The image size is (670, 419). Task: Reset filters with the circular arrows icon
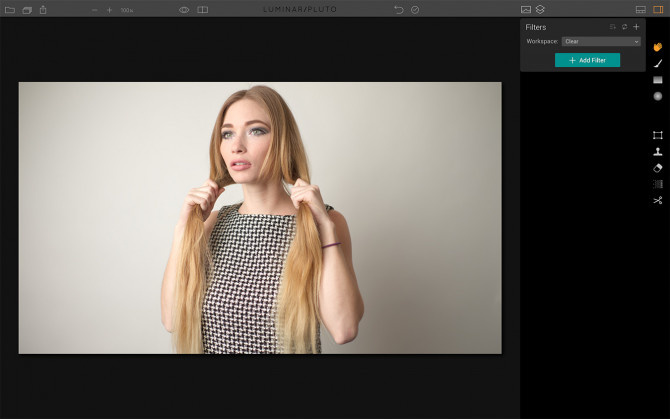click(x=624, y=27)
